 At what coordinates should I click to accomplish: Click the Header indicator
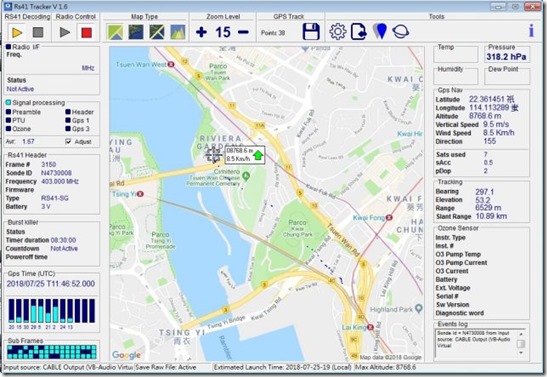click(68, 112)
